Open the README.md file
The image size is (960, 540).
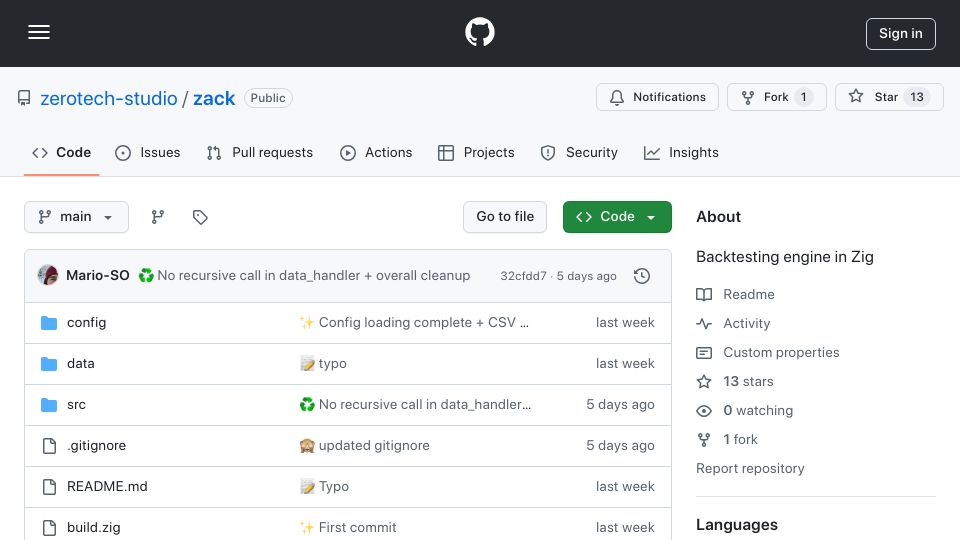click(x=107, y=487)
